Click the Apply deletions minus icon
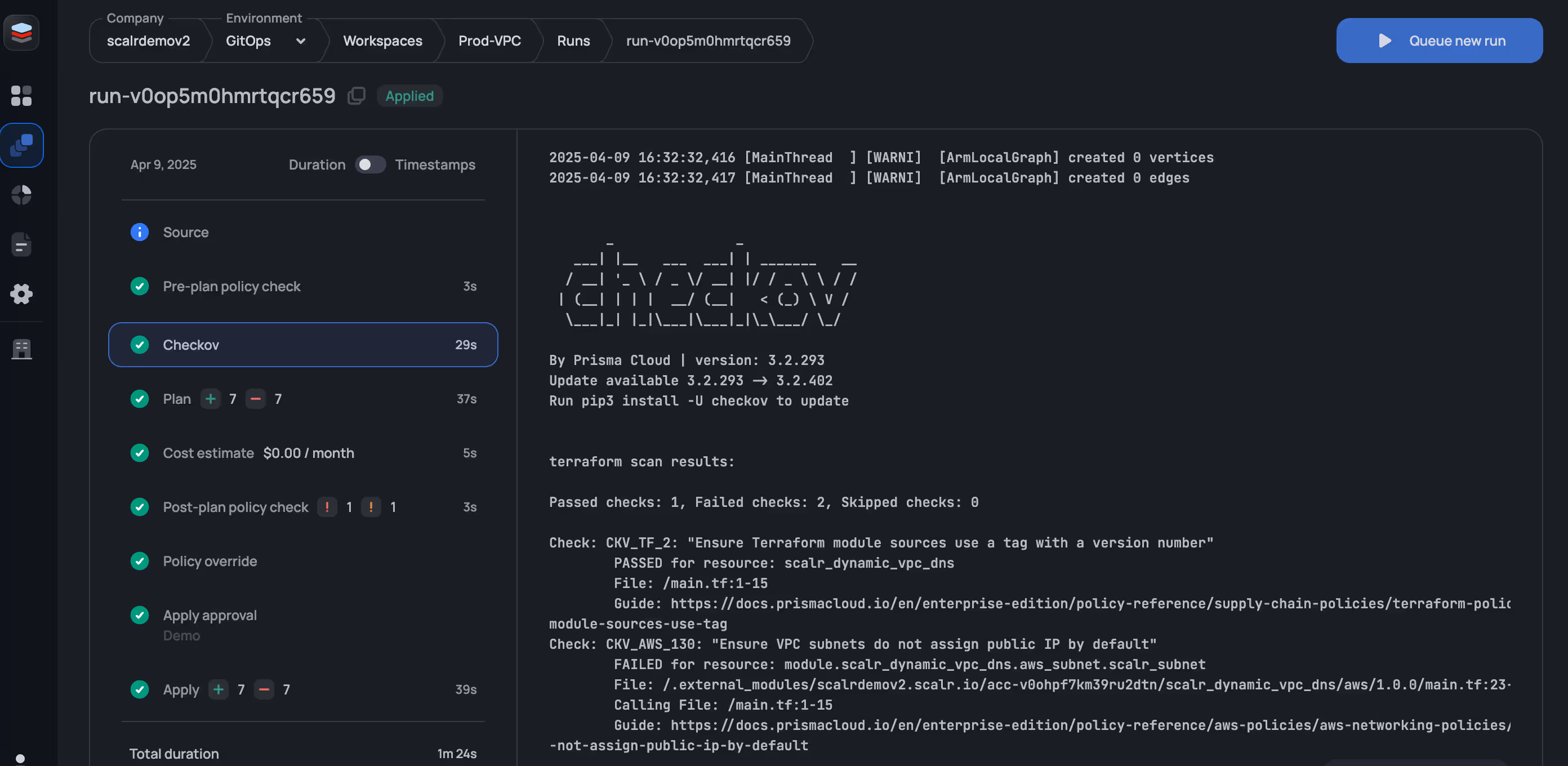Screen dimensions: 1568x766 (264, 689)
